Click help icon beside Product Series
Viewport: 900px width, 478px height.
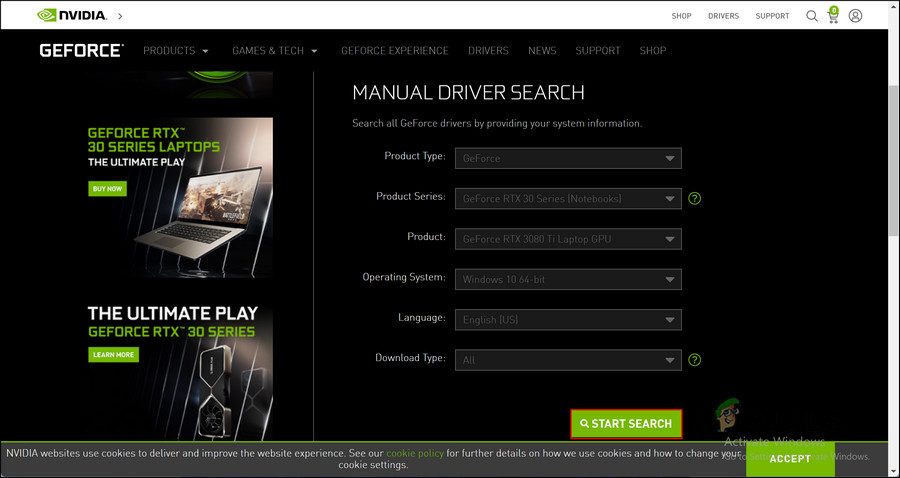coord(695,199)
